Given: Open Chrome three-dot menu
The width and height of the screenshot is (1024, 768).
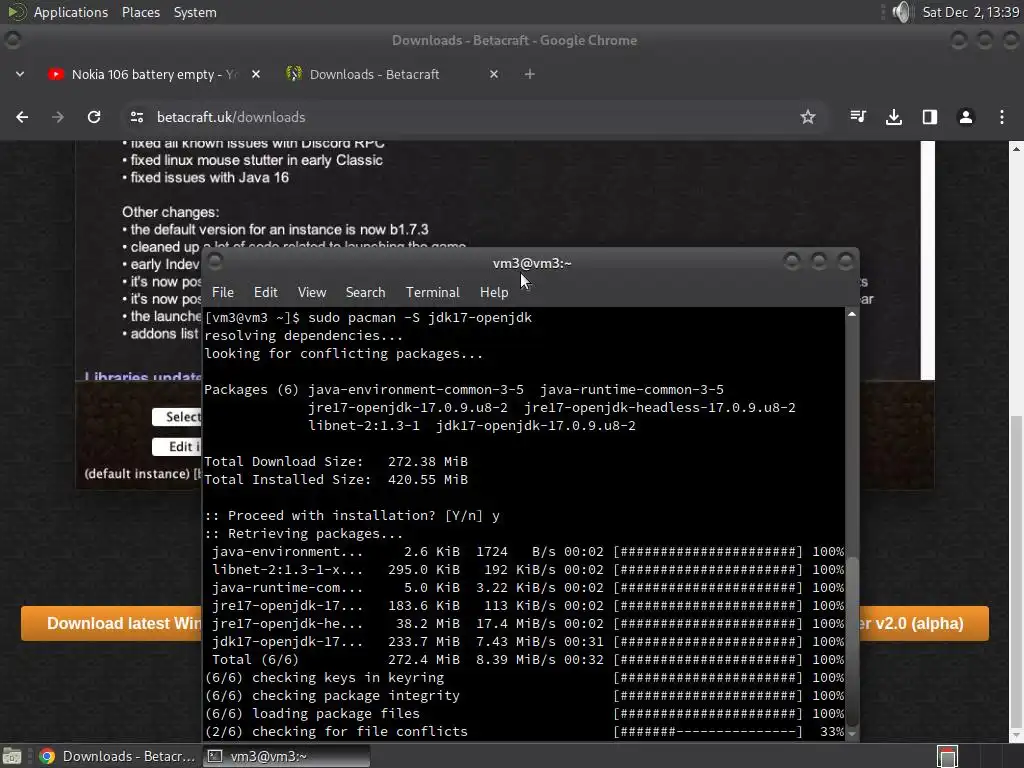Looking at the screenshot, I should [x=1002, y=117].
